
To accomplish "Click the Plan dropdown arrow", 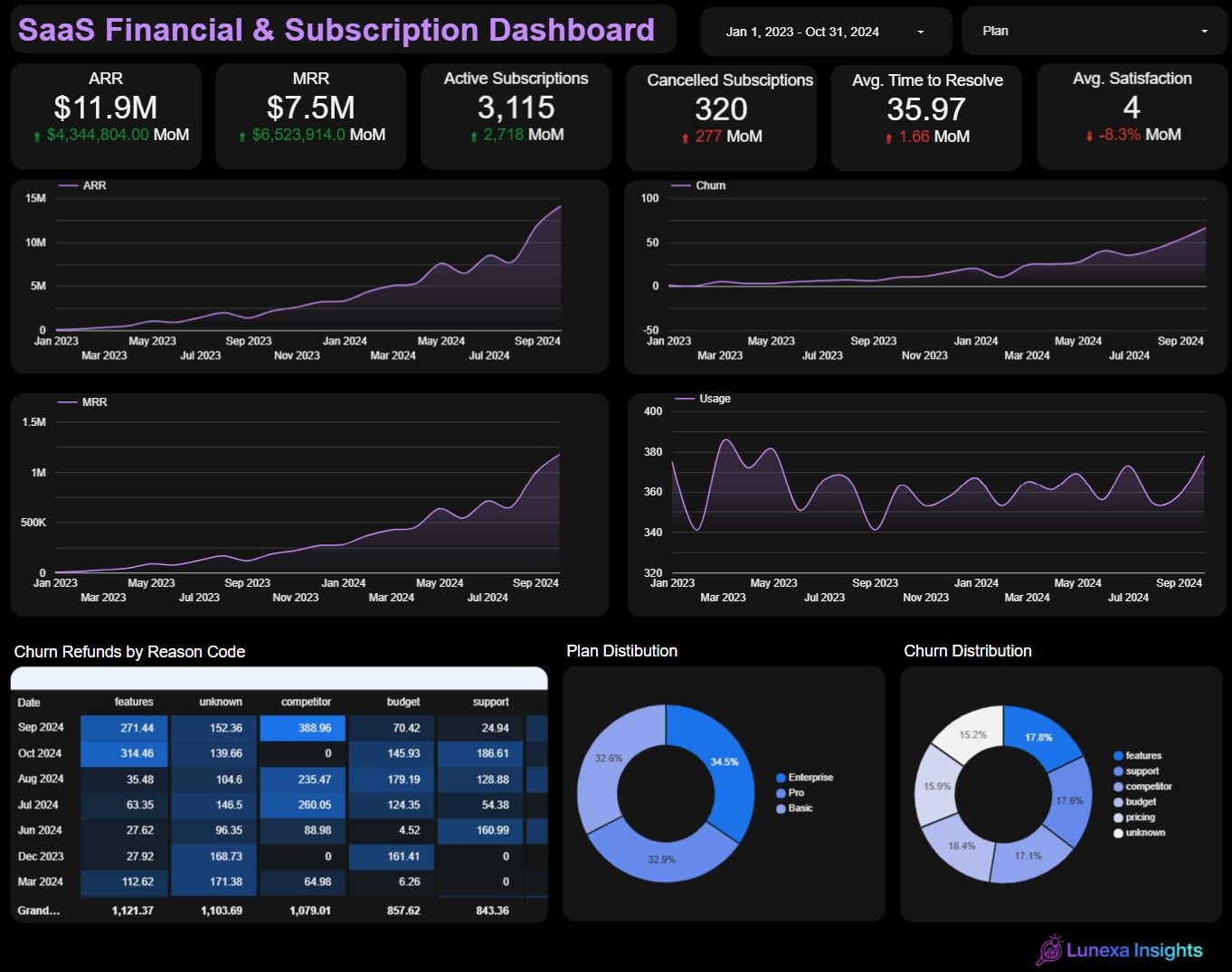I will pyautogui.click(x=1204, y=32).
